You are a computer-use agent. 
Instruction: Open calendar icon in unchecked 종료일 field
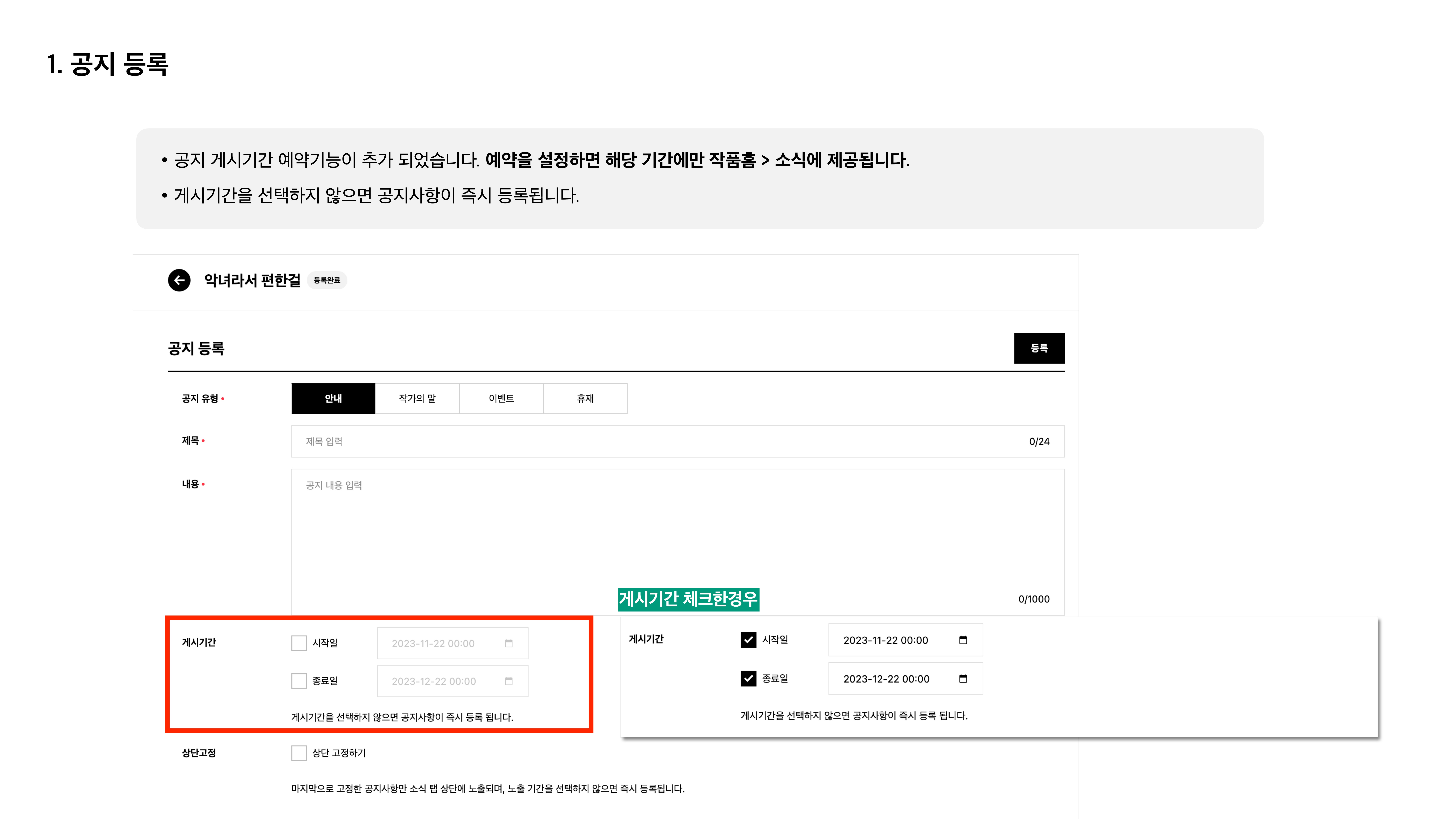click(509, 681)
